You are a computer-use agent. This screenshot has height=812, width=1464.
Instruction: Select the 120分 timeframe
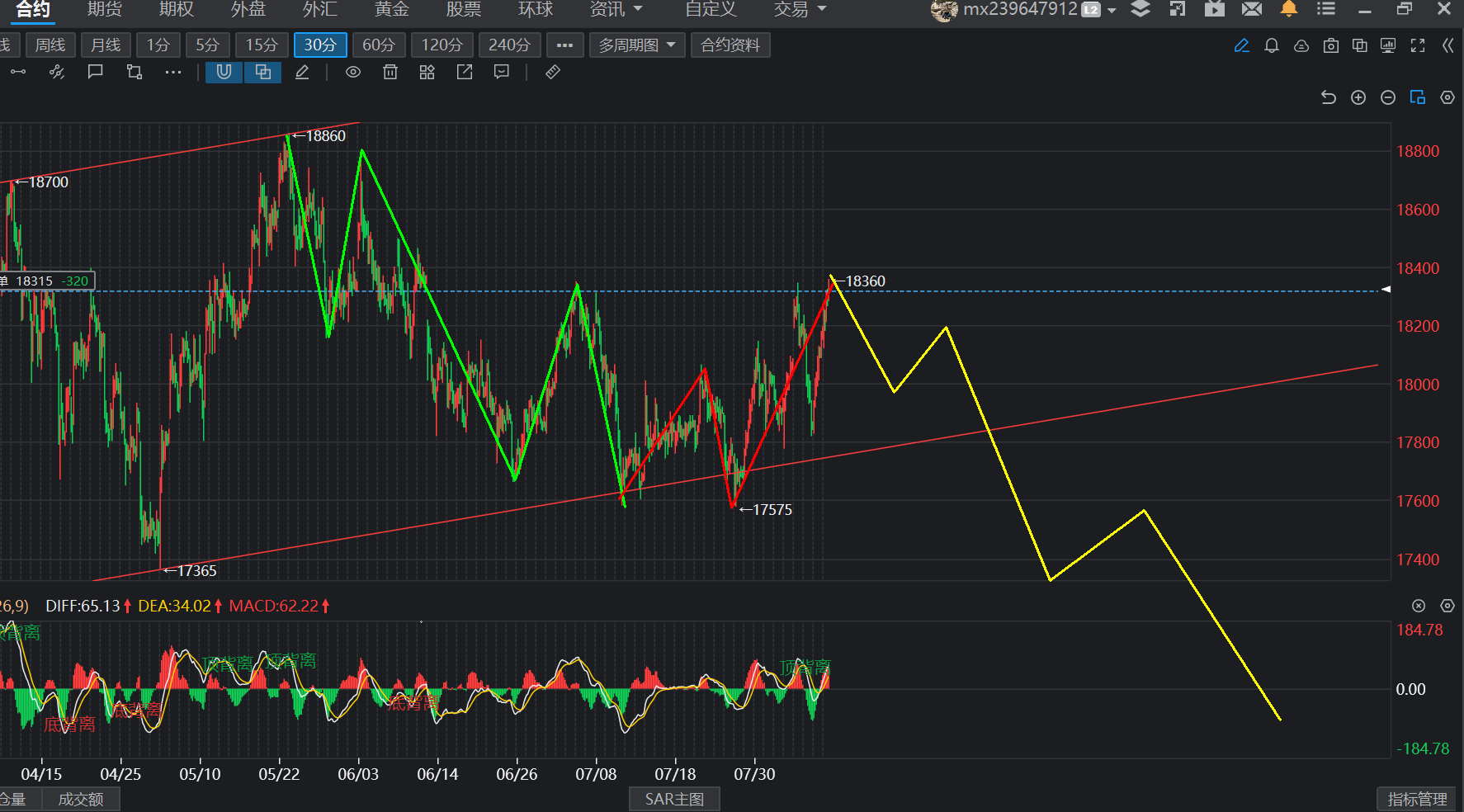[x=442, y=45]
